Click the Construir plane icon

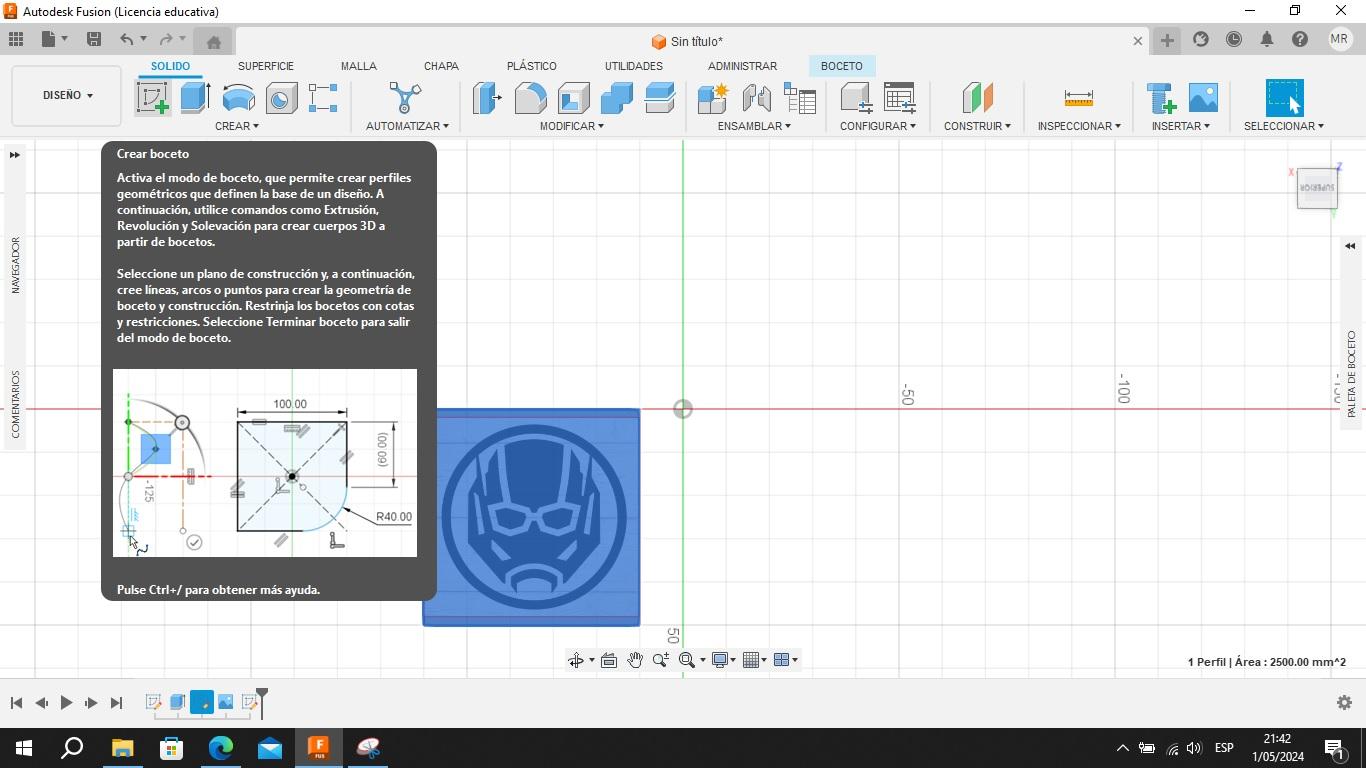pos(977,98)
